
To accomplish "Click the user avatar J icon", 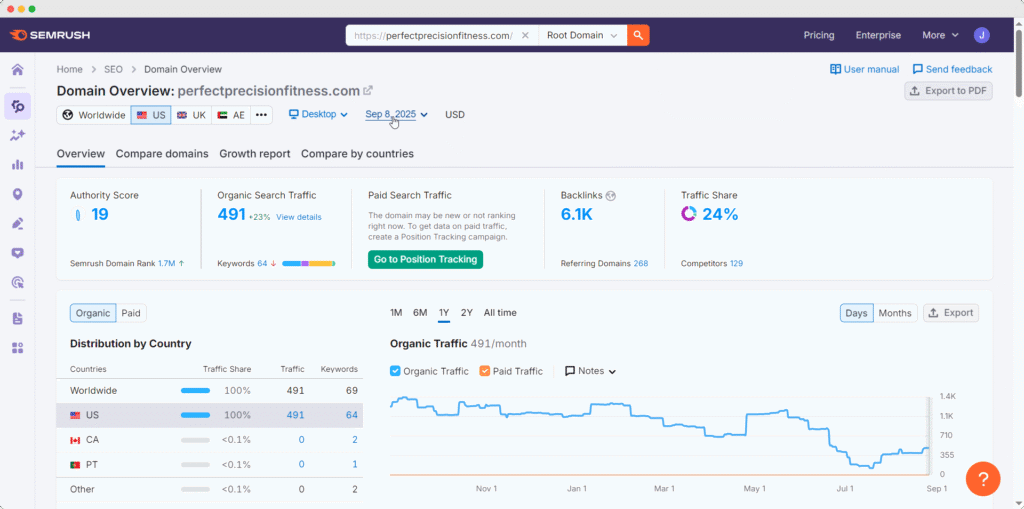I will 981,35.
